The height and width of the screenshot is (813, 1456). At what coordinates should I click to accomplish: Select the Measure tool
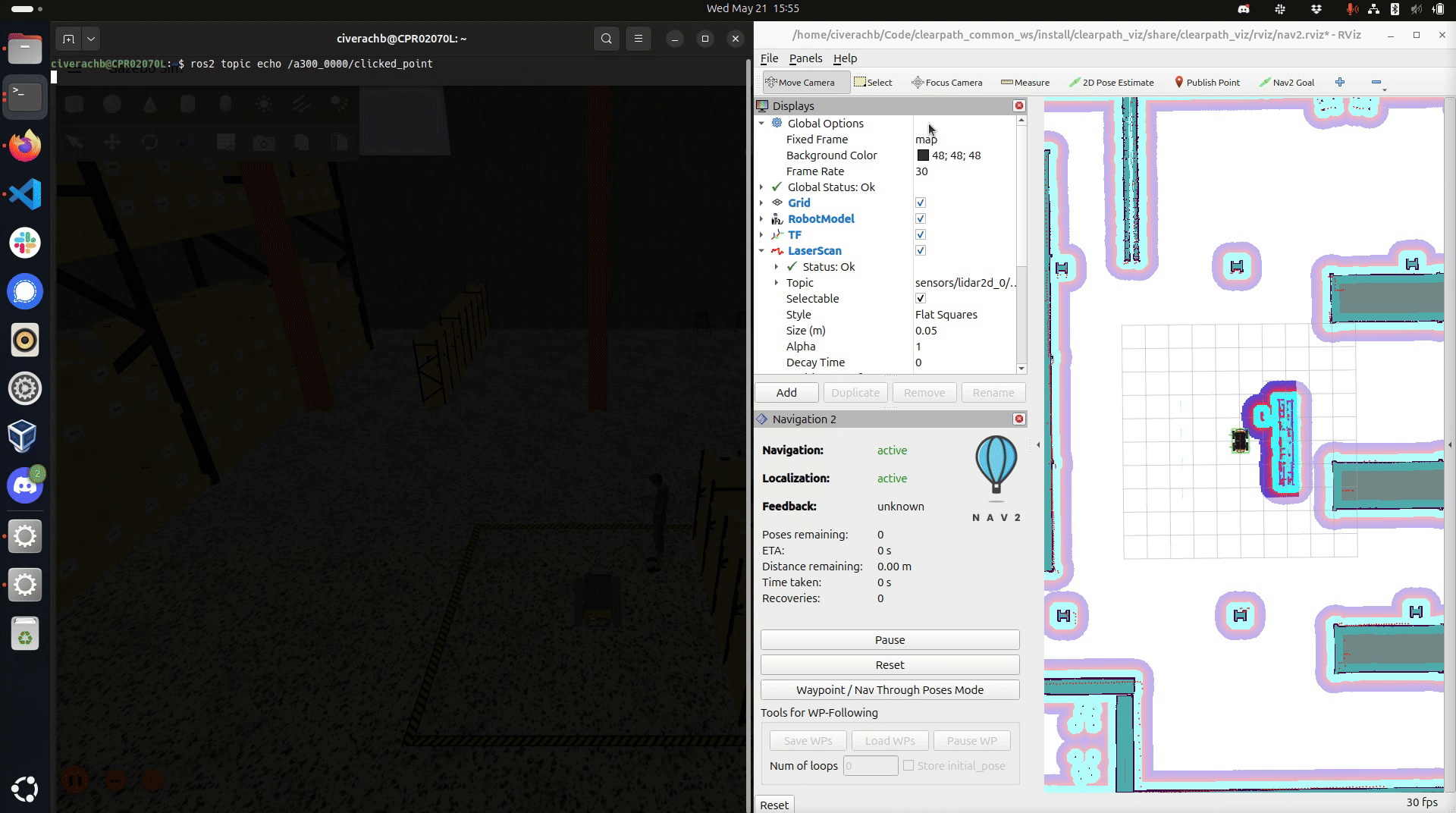coord(1025,82)
